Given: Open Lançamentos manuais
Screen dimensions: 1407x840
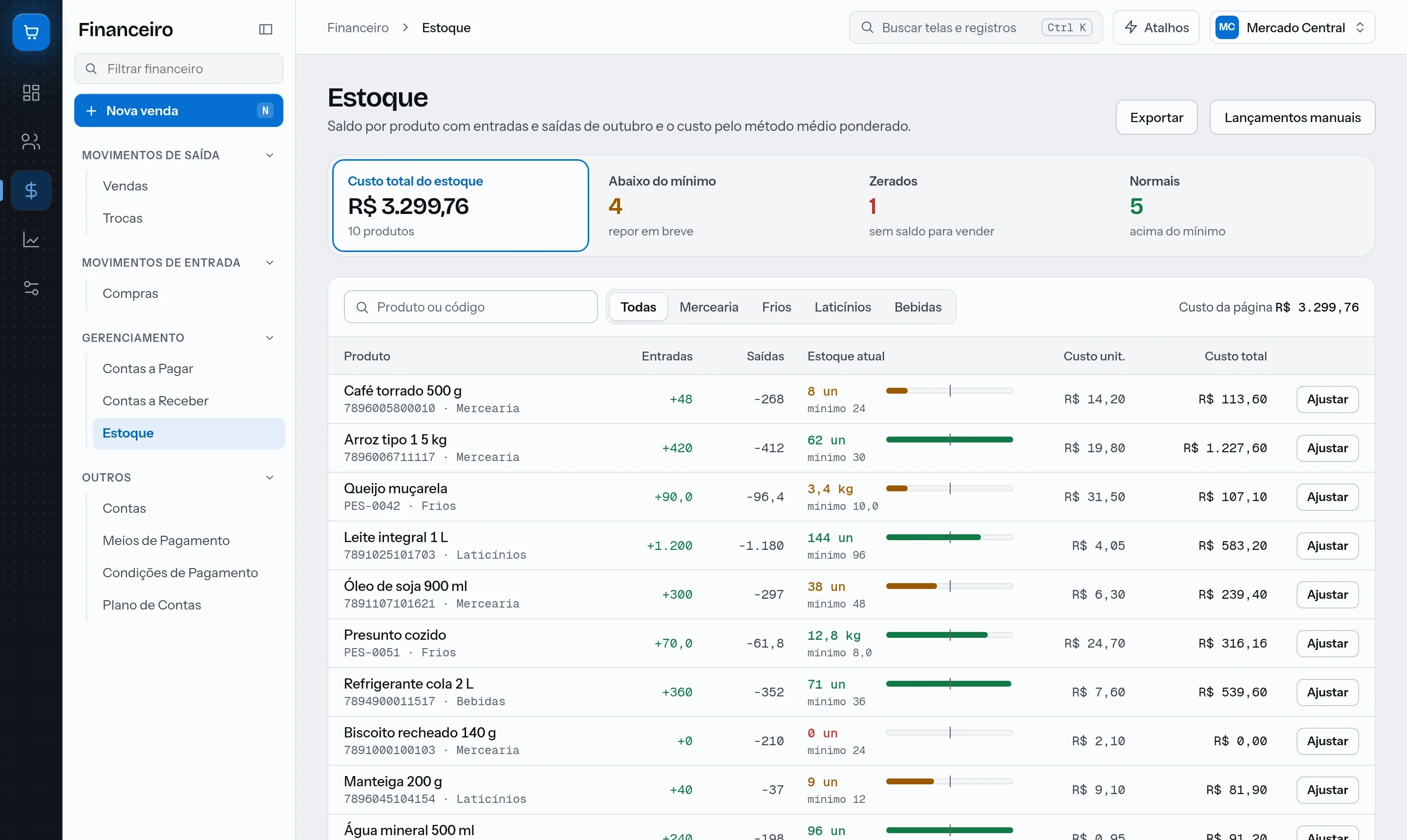Looking at the screenshot, I should tap(1292, 117).
